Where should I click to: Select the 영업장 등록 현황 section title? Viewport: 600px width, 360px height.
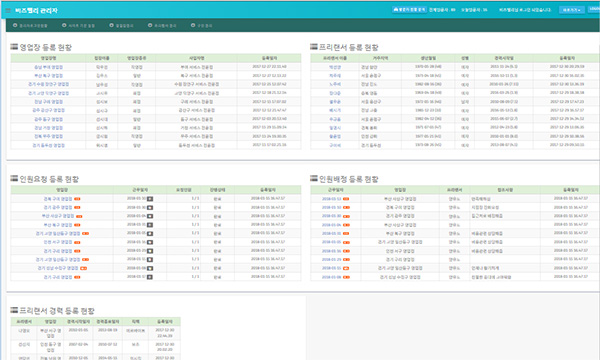[46, 47]
